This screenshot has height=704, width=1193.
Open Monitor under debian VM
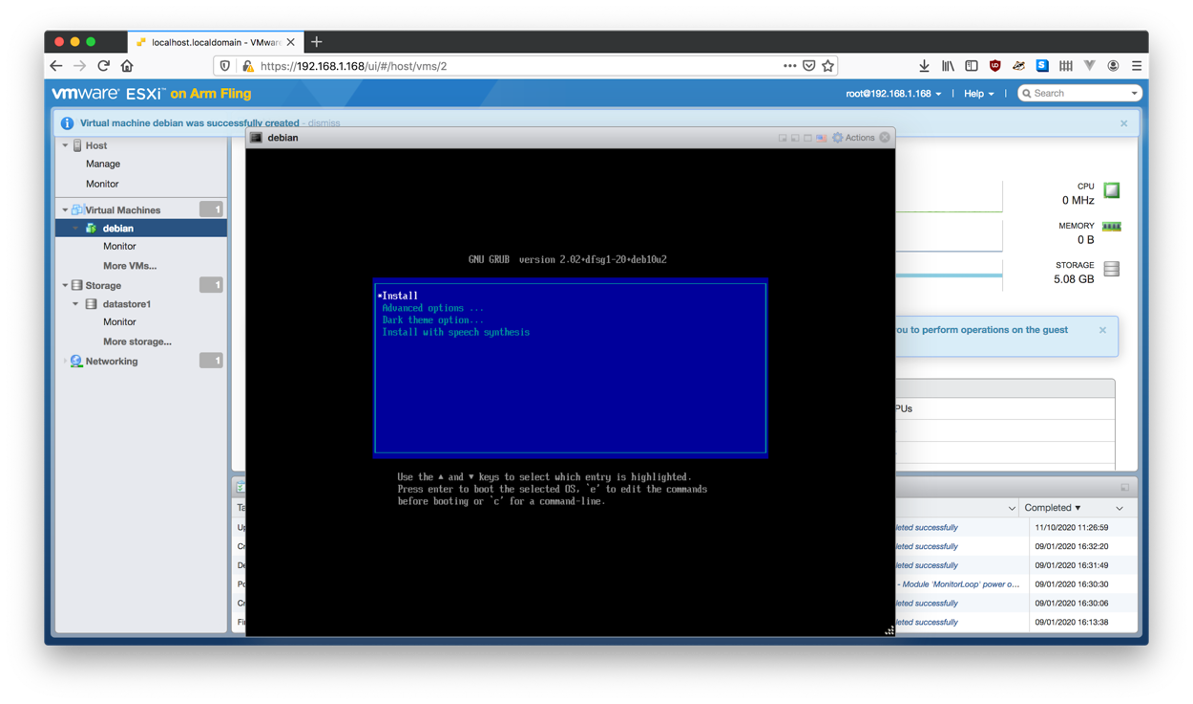119,247
